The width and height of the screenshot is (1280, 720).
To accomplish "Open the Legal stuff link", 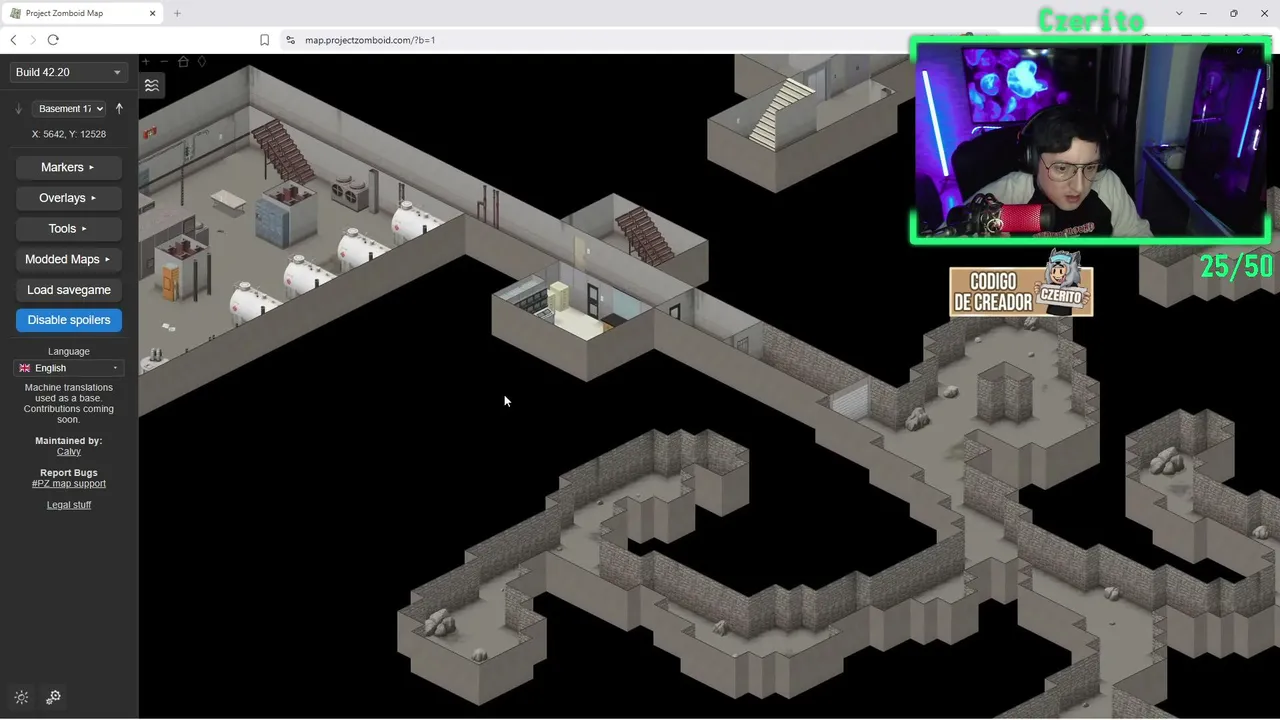I will (68, 505).
